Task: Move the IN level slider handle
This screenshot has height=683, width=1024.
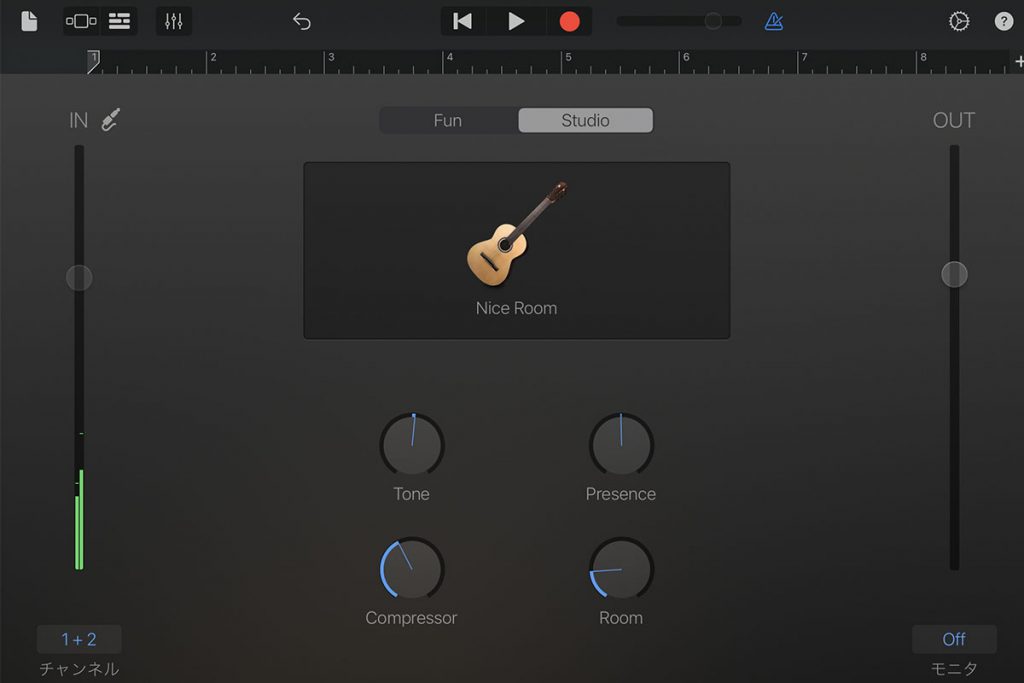Action: 79,278
